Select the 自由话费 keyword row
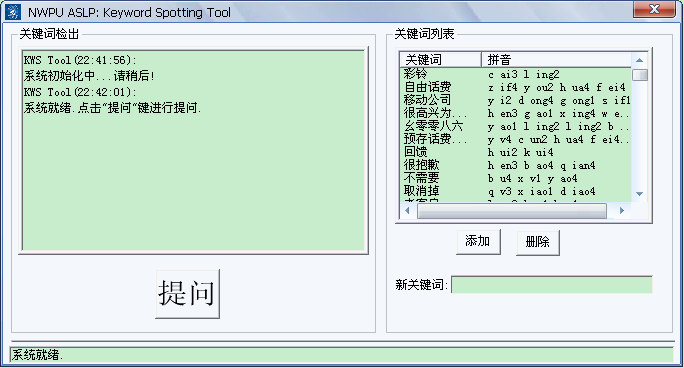Viewport: 684px width, 368px height. (x=515, y=87)
